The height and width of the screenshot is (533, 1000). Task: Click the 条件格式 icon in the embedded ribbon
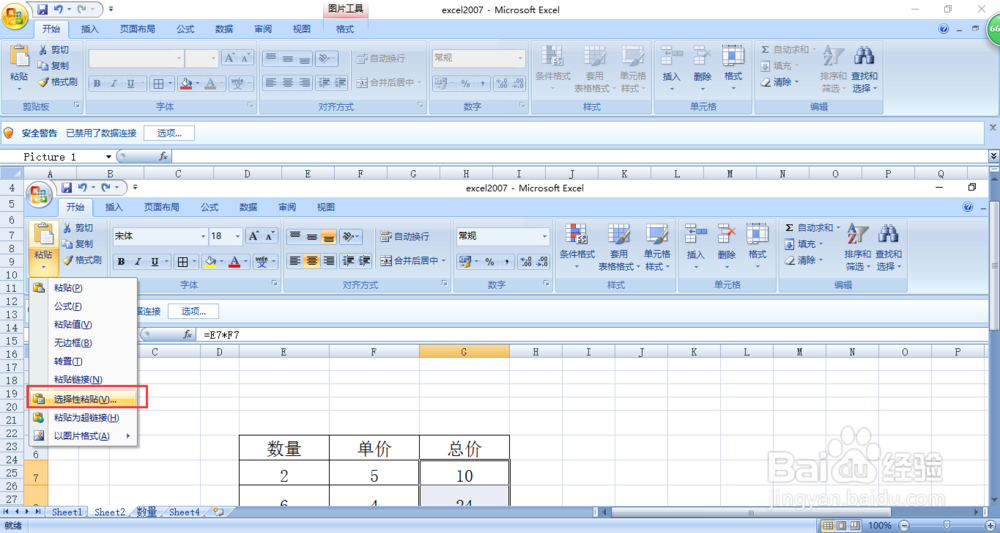577,234
